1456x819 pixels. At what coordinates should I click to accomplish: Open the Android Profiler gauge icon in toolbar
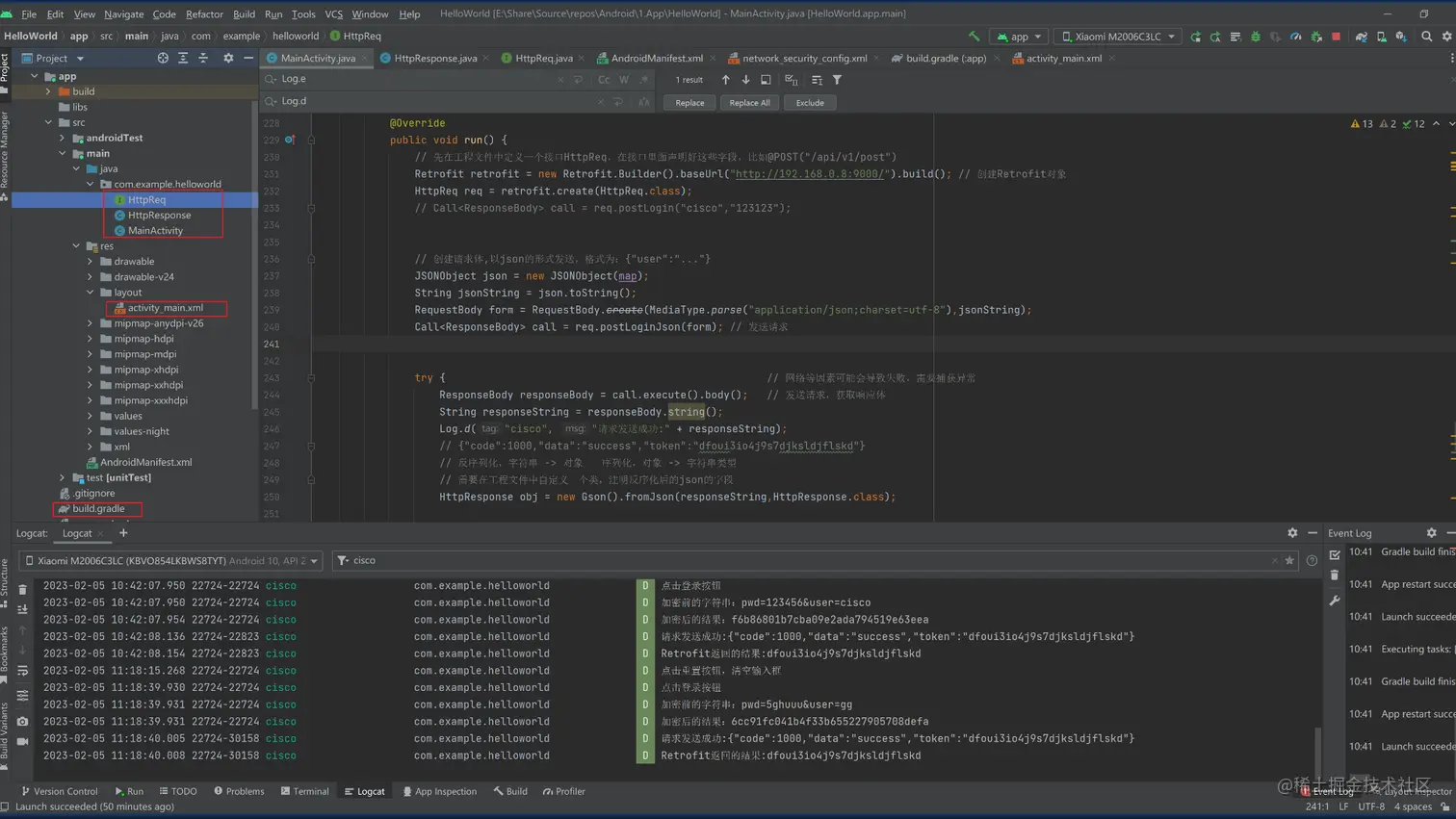click(x=1295, y=37)
